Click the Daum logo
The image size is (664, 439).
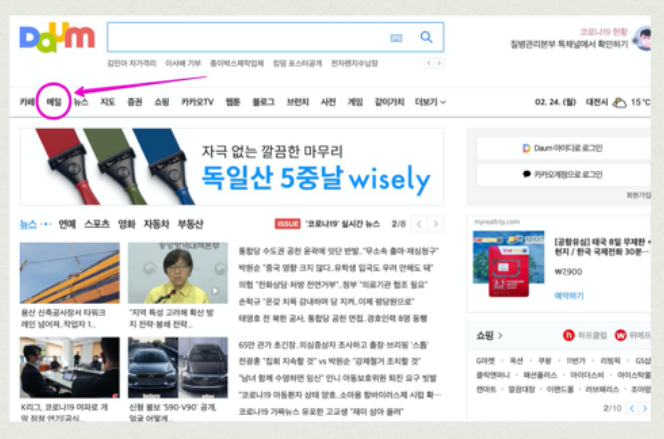tap(57, 37)
